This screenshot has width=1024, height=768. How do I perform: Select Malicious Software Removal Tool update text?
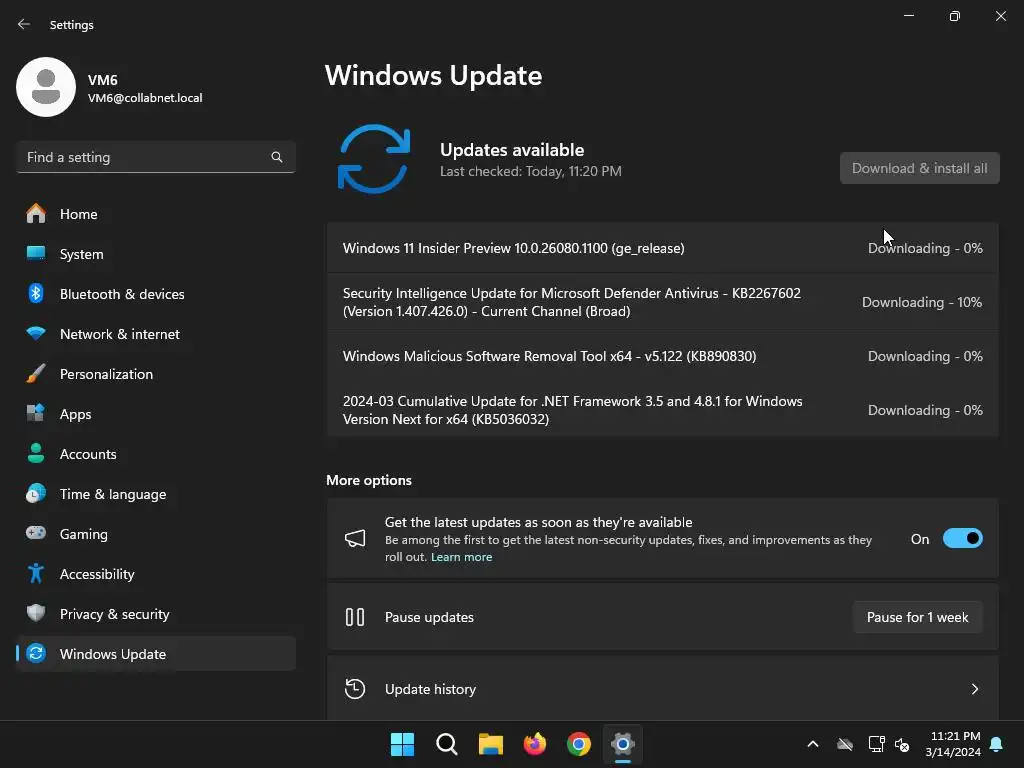(549, 357)
